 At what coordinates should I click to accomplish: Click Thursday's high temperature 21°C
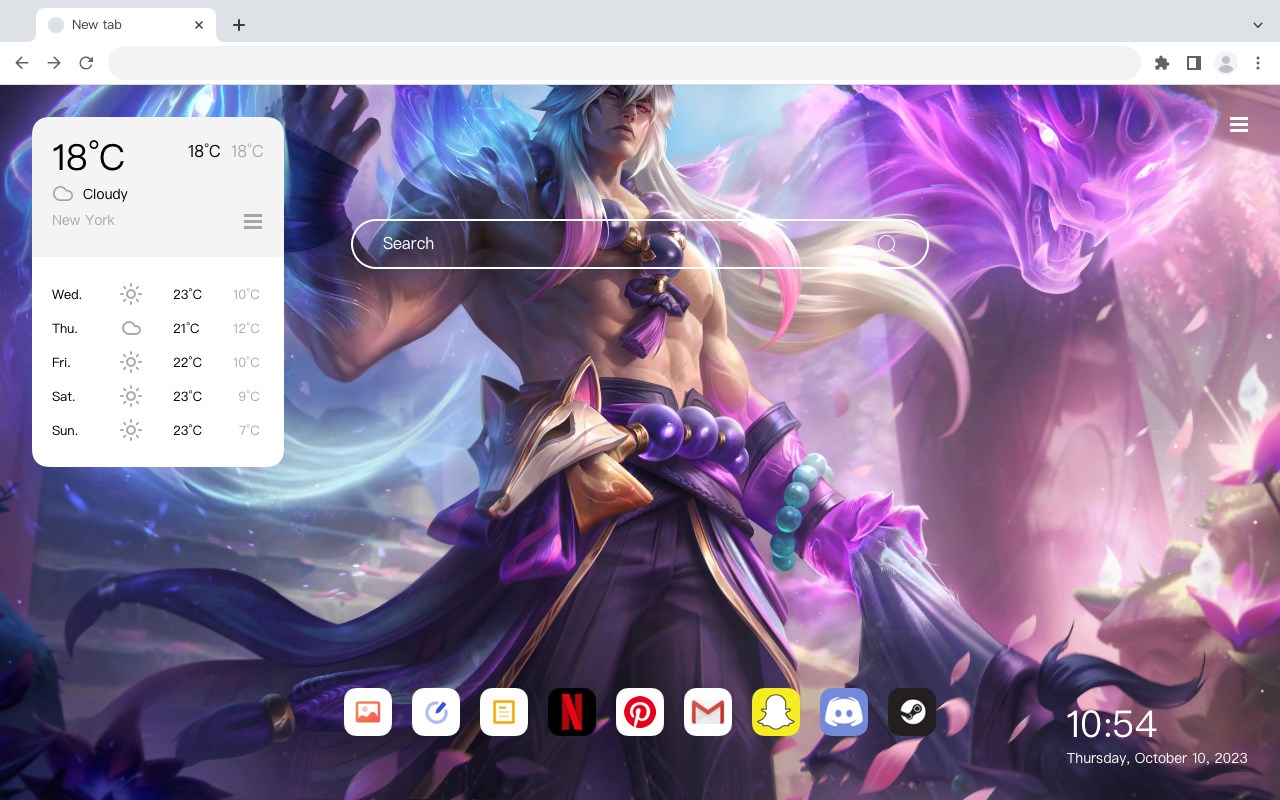click(186, 328)
